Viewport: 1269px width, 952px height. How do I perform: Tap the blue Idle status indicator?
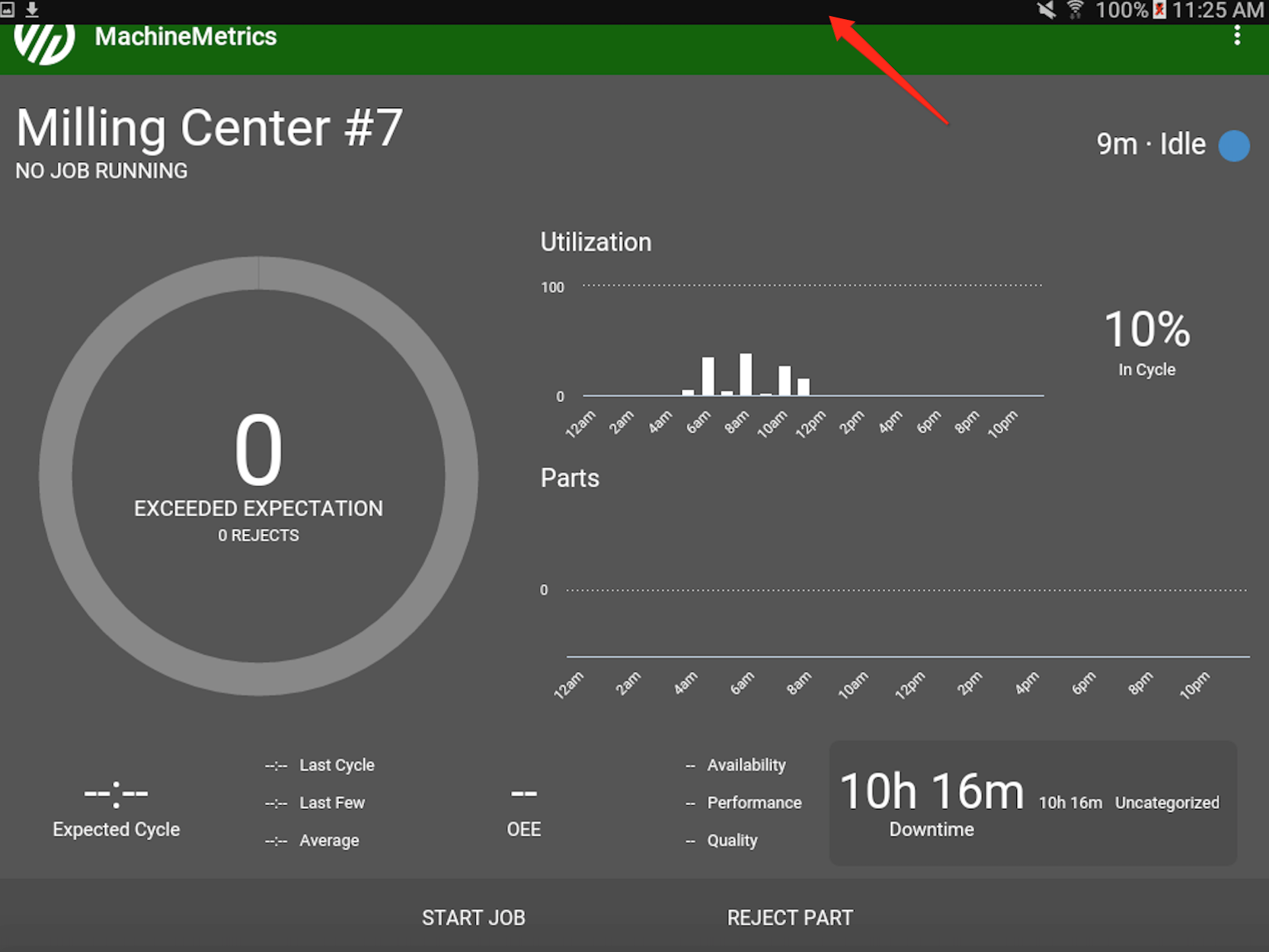1234,145
